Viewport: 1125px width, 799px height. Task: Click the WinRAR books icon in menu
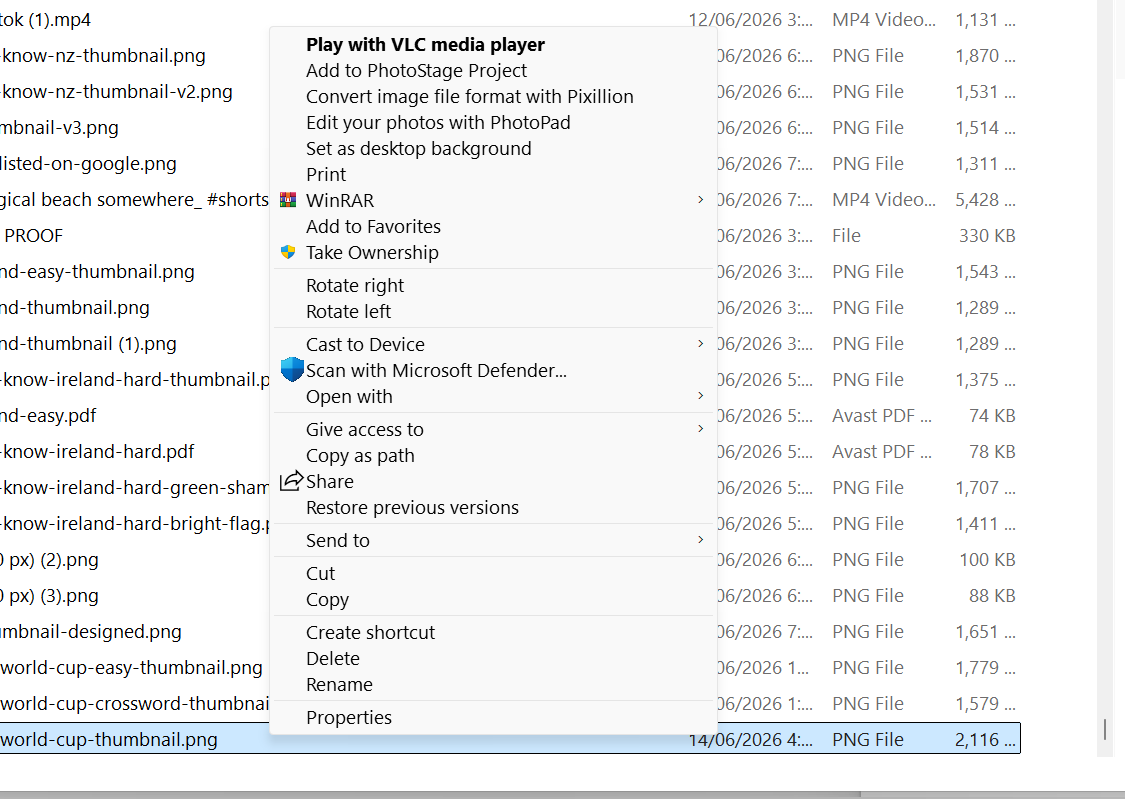[288, 200]
